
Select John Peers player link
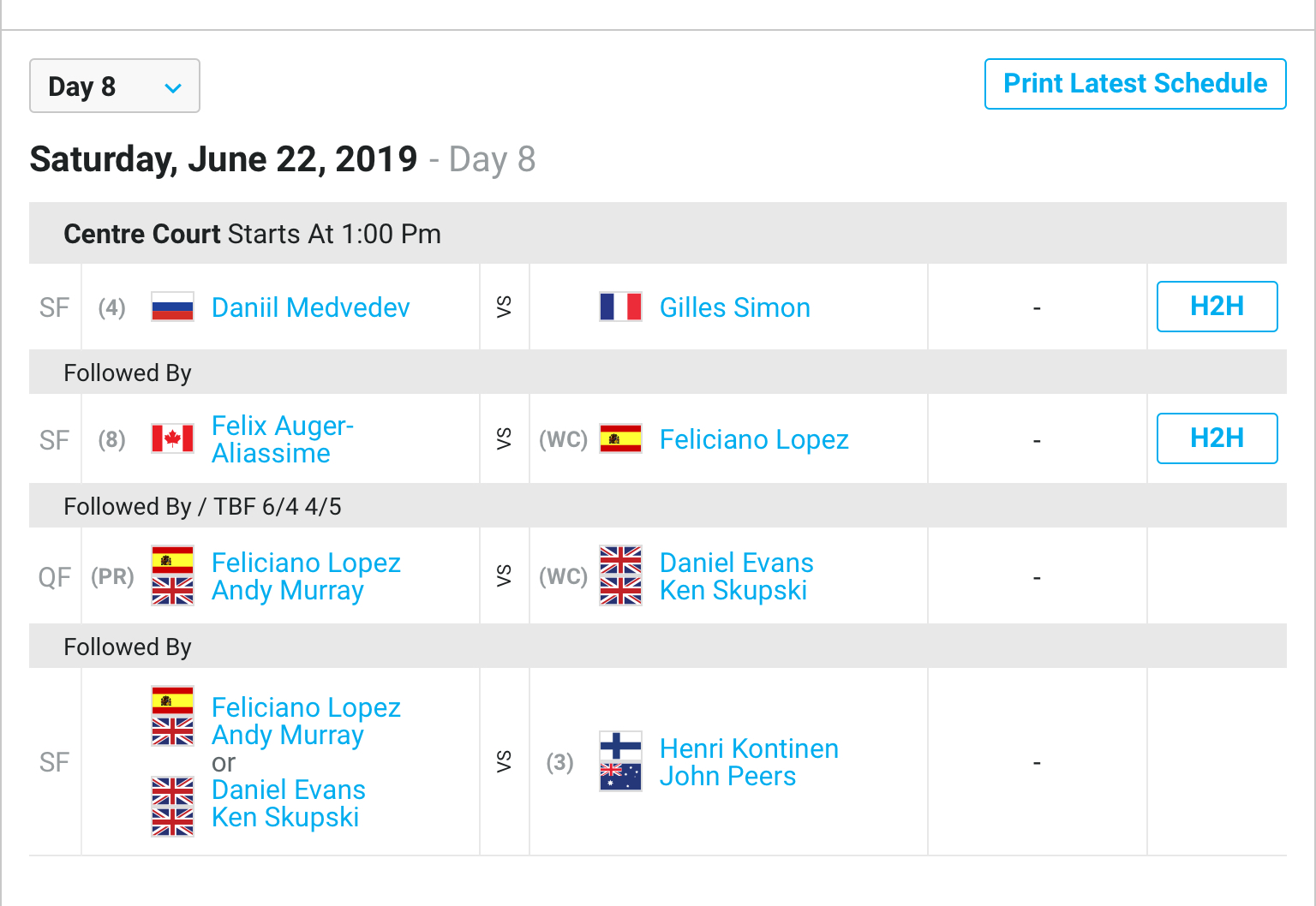click(x=727, y=776)
